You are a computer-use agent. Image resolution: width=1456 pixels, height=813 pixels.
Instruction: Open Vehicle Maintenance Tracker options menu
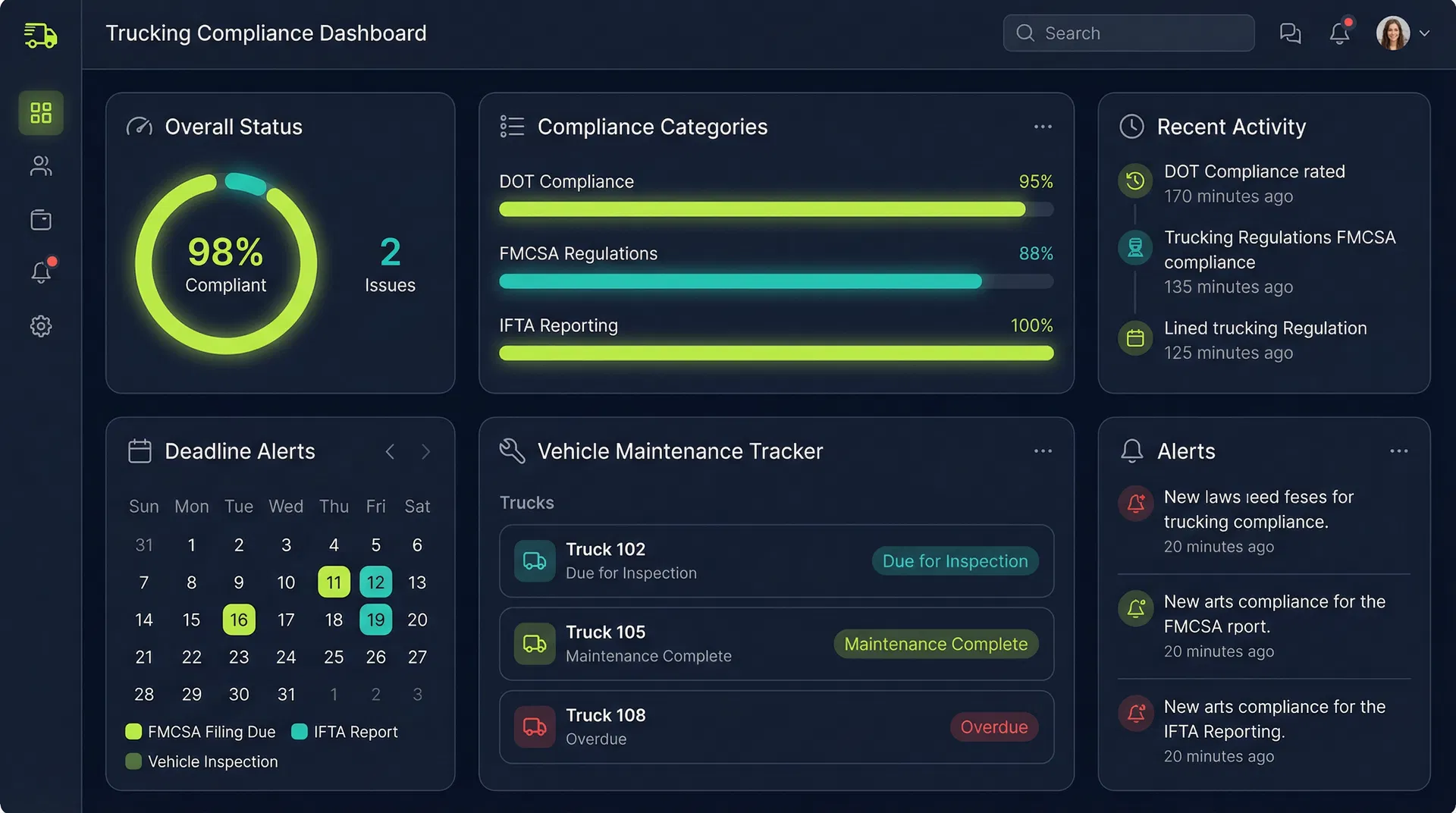point(1043,451)
